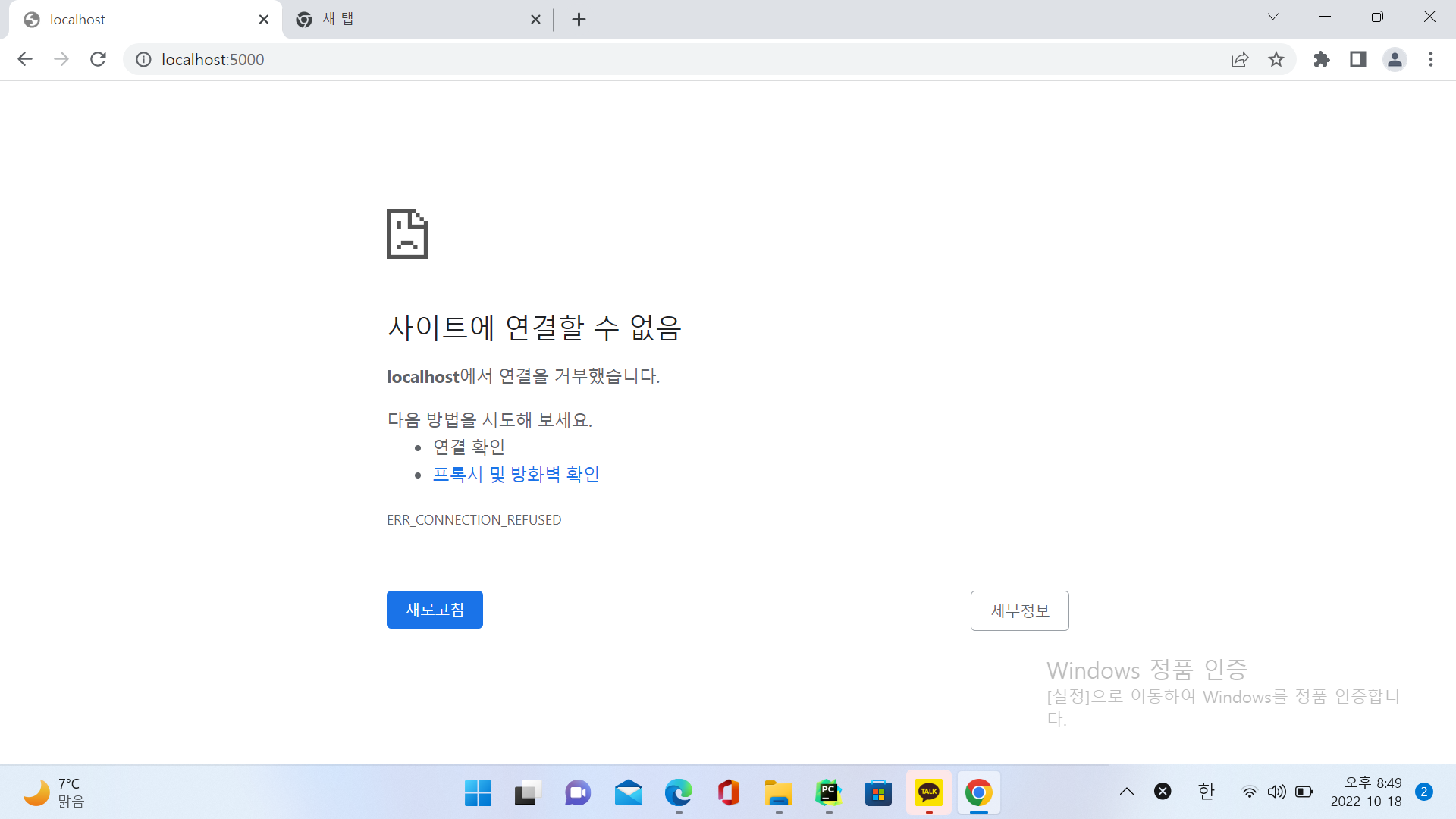Close the localhost tab
Image resolution: width=1456 pixels, height=819 pixels.
264,20
